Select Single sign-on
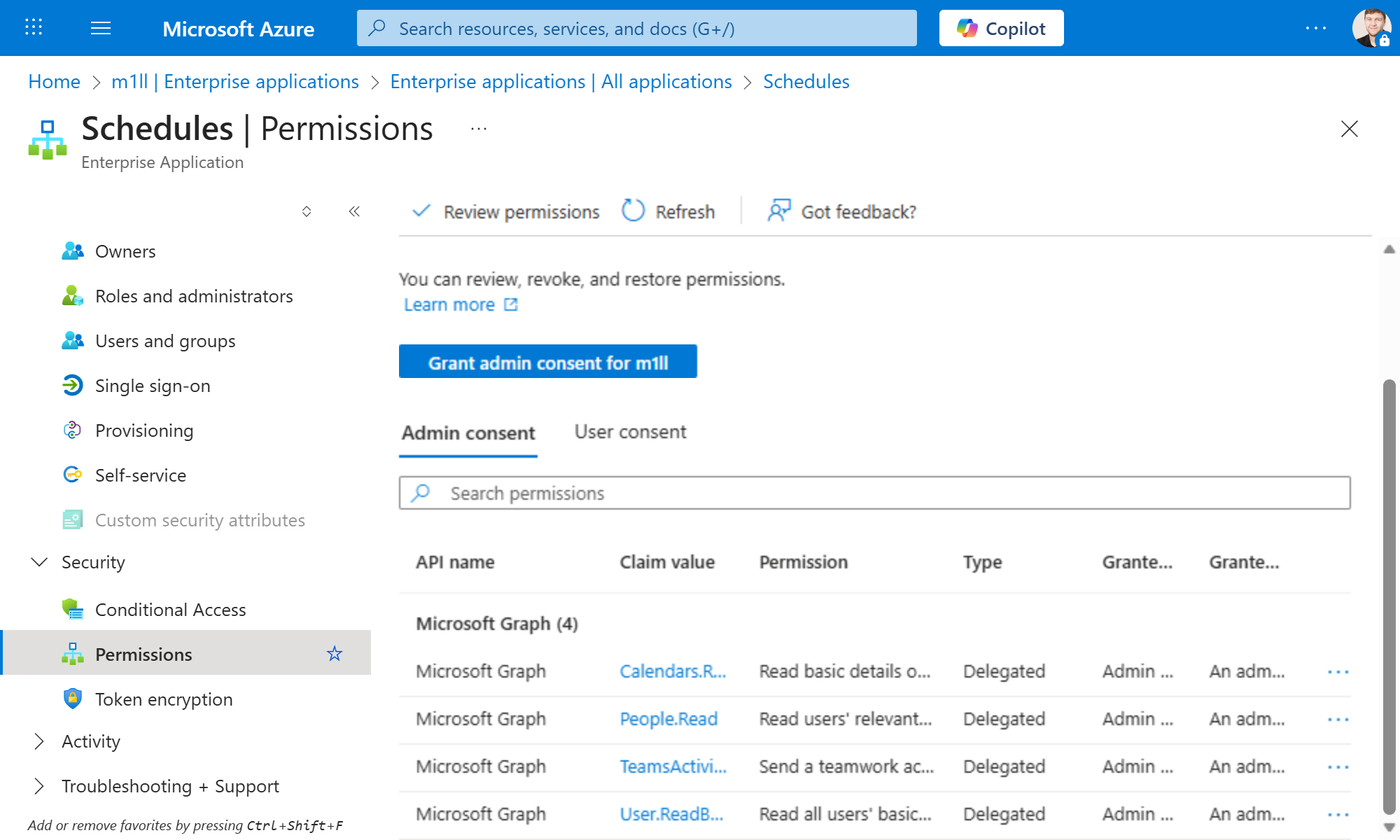Viewport: 1400px width, 840px height. [153, 385]
